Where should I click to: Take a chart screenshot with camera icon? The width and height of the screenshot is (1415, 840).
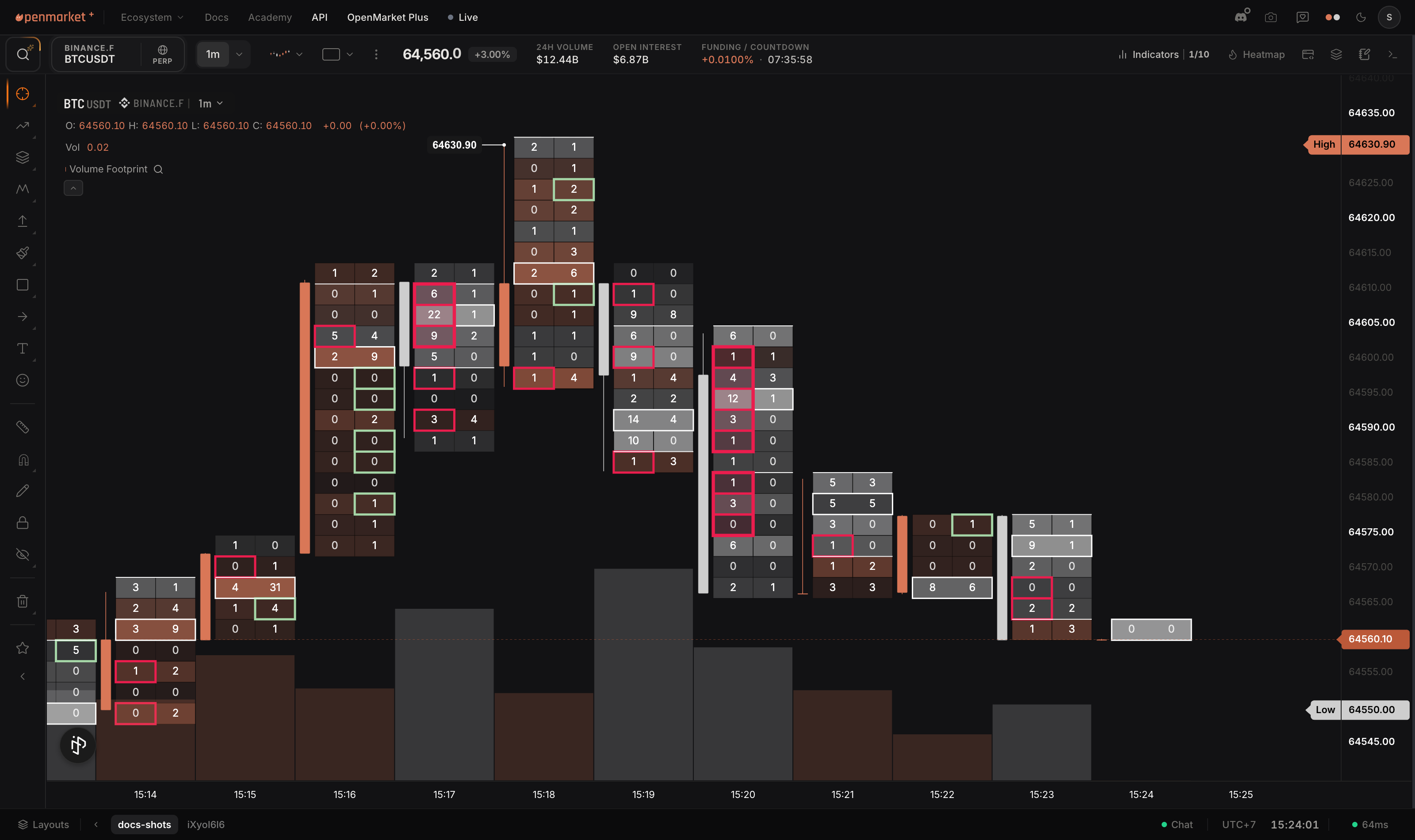[1271, 18]
